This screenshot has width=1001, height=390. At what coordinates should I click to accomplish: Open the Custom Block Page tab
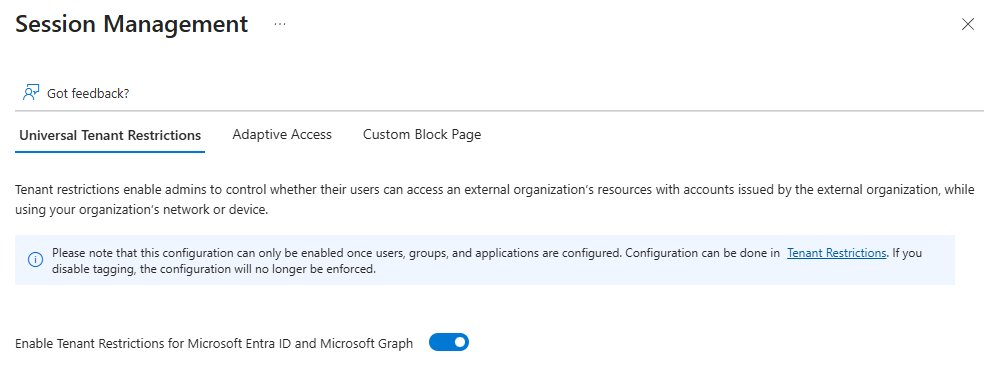[422, 135]
